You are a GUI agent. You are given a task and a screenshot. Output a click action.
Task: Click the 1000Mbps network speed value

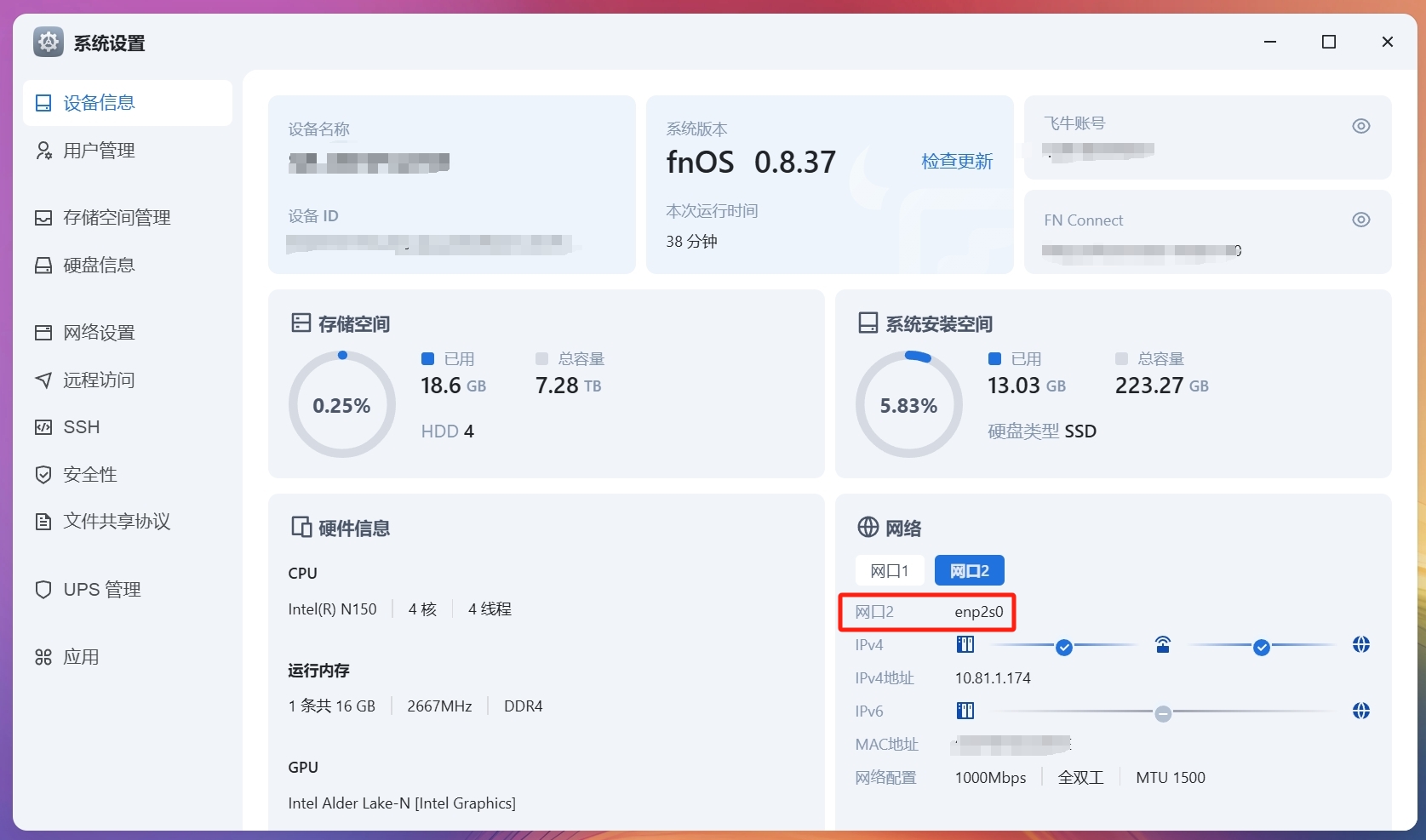(991, 778)
